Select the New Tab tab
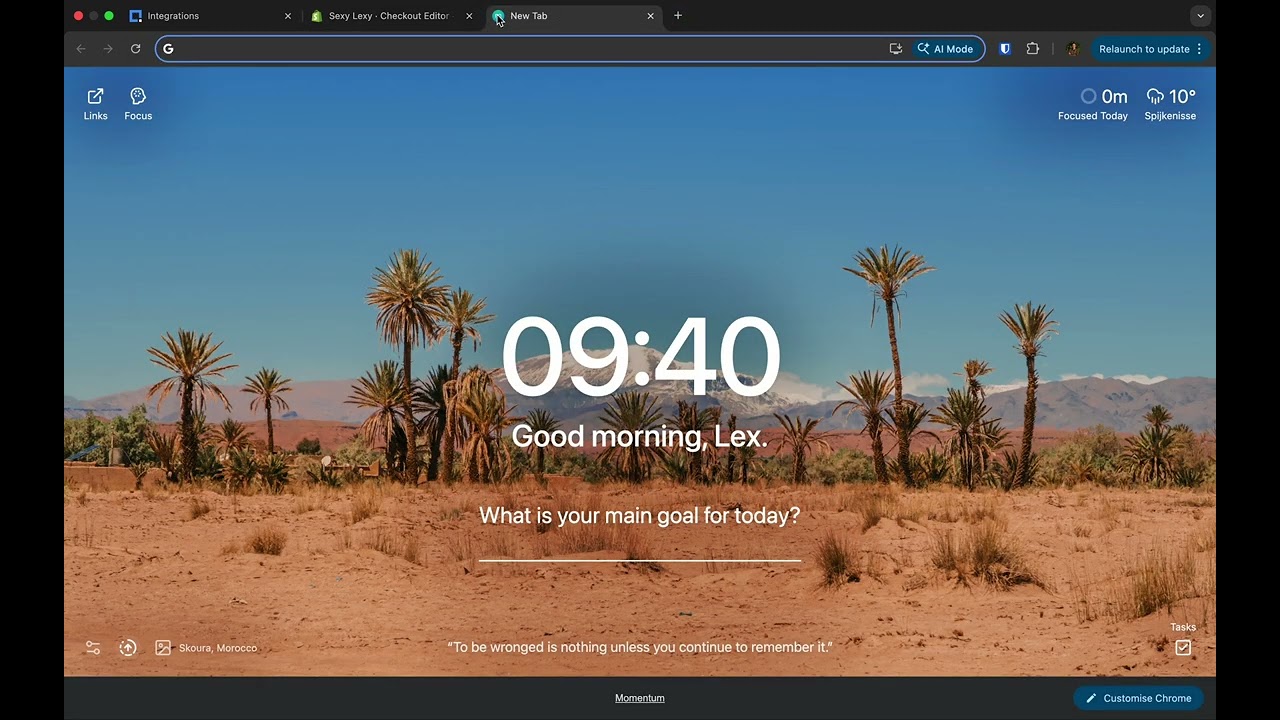Screen dimensions: 1280x720 572,16
